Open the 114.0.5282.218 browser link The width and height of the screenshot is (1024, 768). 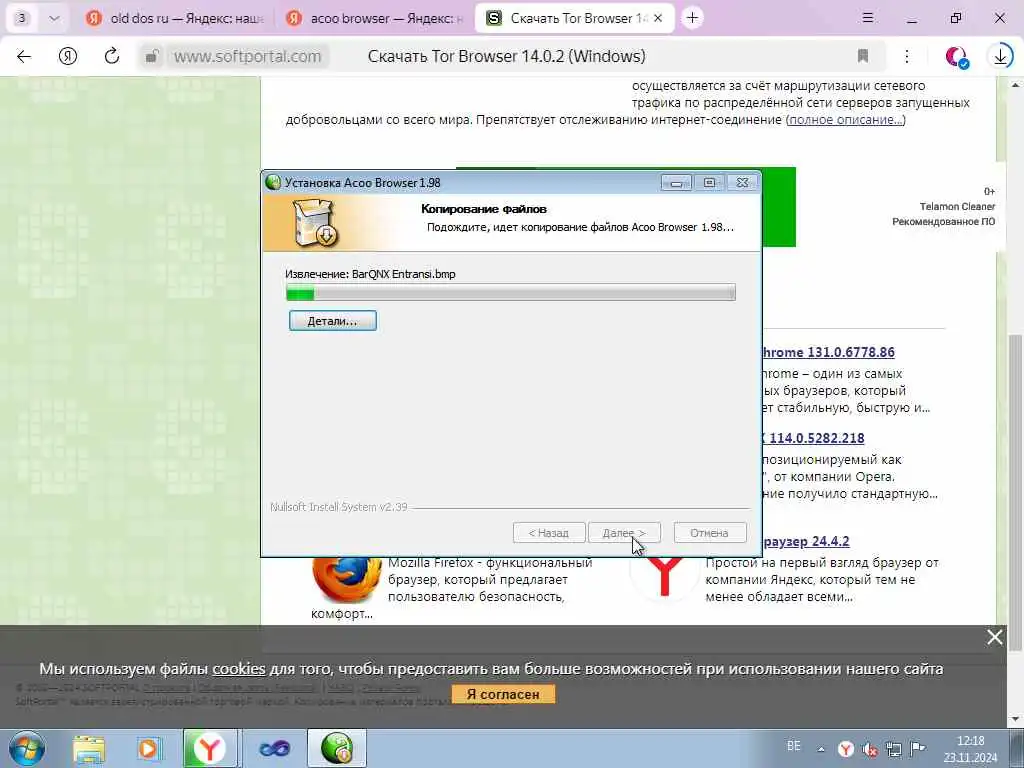tap(813, 438)
